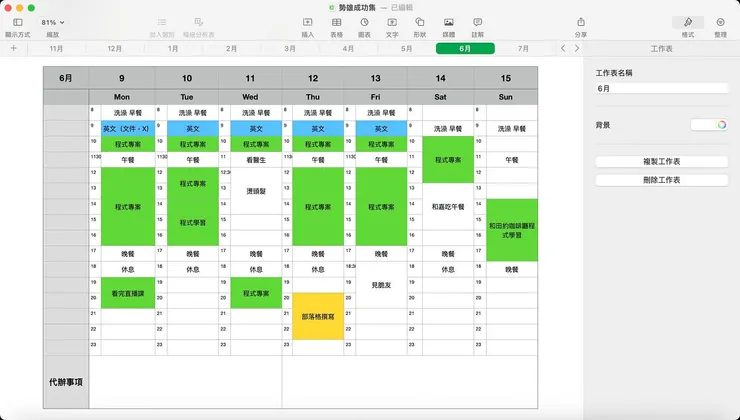This screenshot has height=420, width=740.
Task: Close the window with the red button
Action: (8, 8)
